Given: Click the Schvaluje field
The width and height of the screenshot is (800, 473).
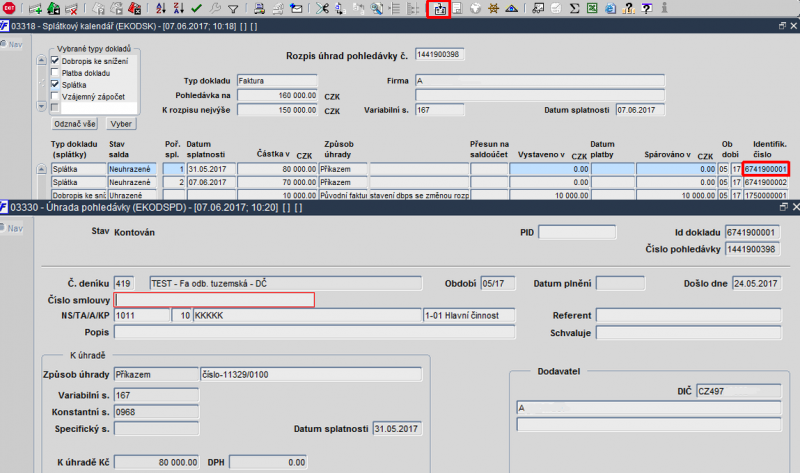Looking at the screenshot, I should (x=688, y=333).
